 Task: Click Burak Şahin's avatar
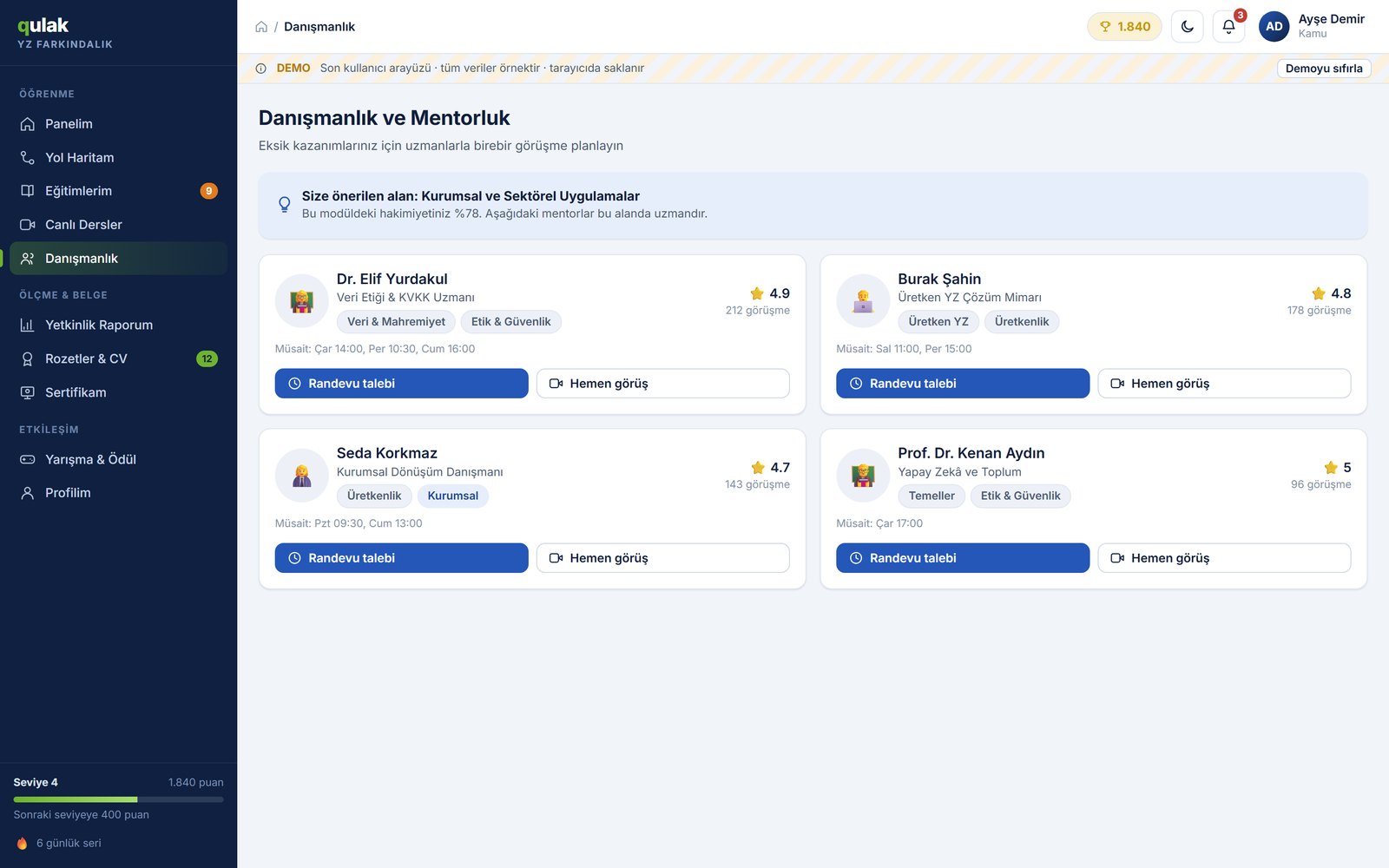[863, 301]
